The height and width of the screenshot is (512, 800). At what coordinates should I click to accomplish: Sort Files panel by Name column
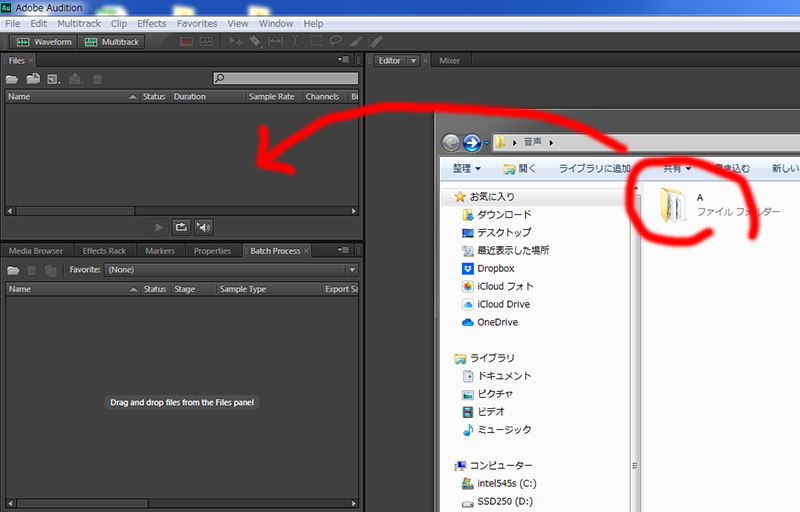[x=72, y=96]
